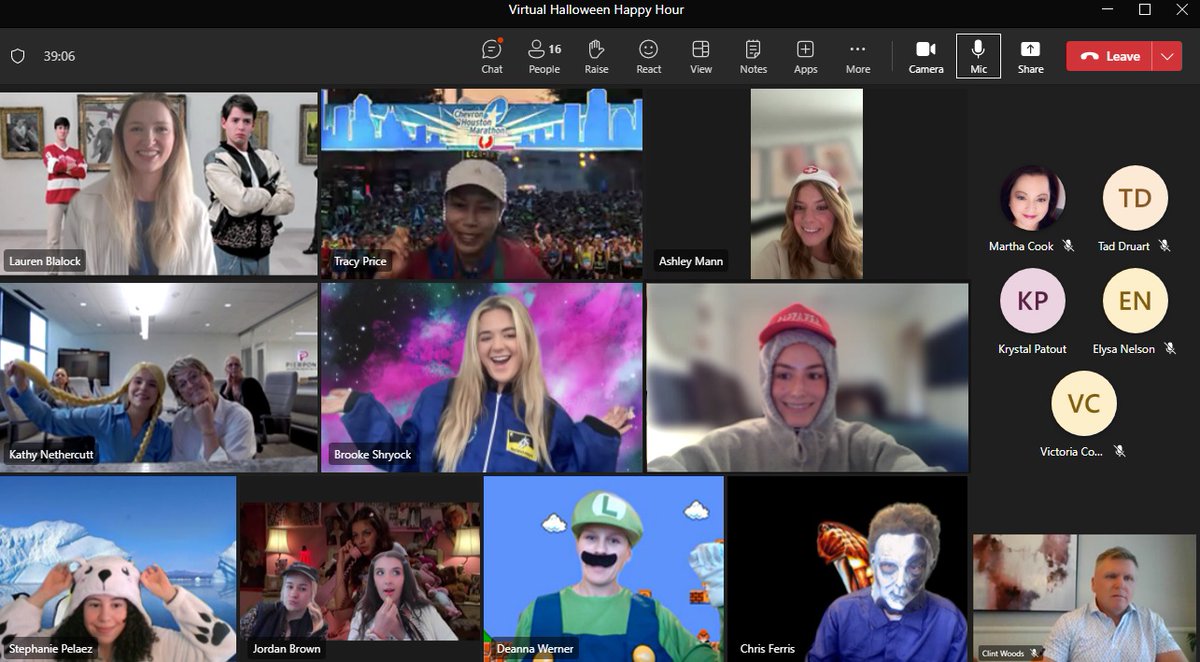
Task: Open the React emoji picker
Action: 648,56
